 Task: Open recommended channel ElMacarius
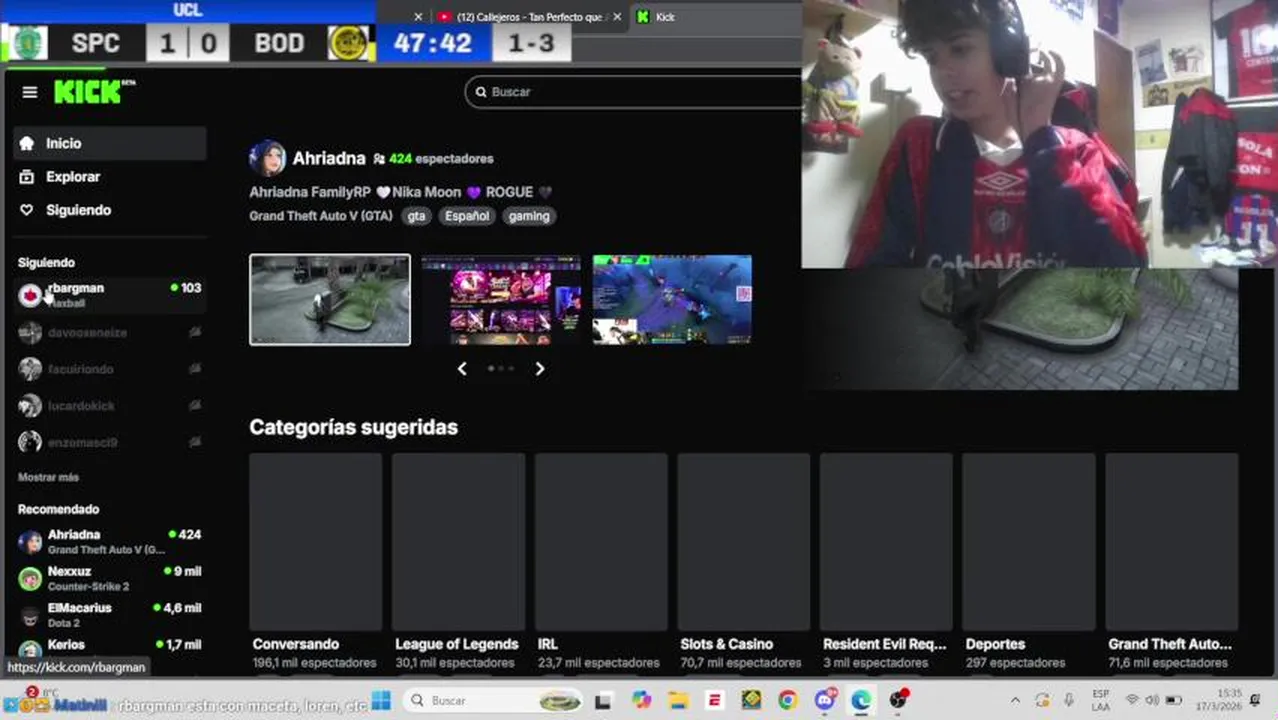tap(110, 615)
